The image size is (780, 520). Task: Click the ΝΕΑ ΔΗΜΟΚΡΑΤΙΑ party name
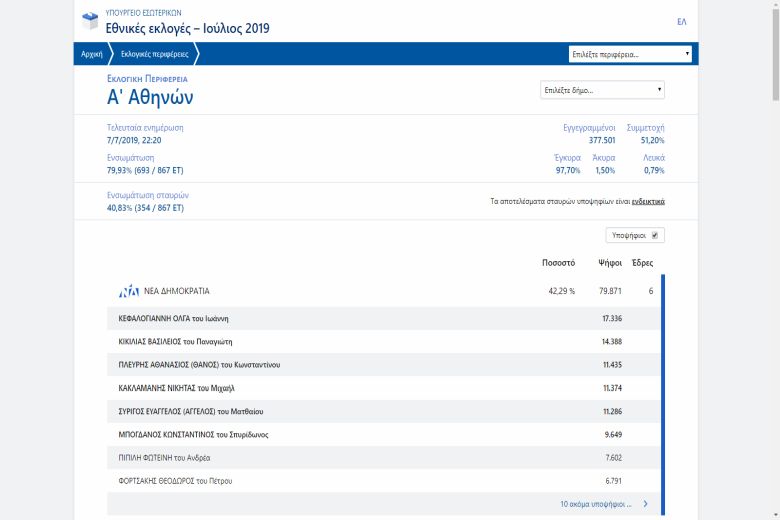tap(178, 291)
